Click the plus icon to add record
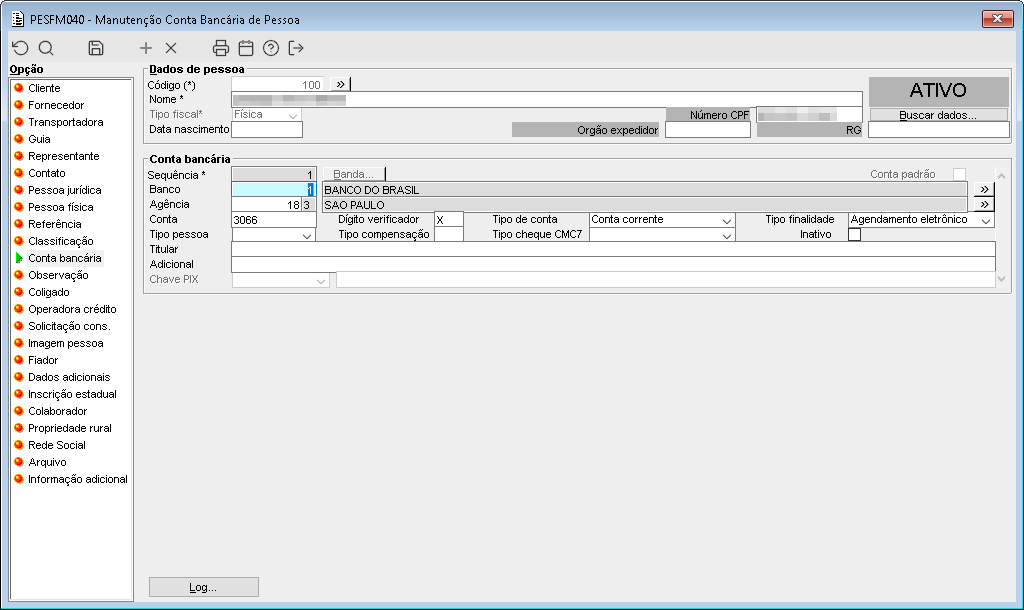This screenshot has height=610, width=1024. (x=146, y=48)
